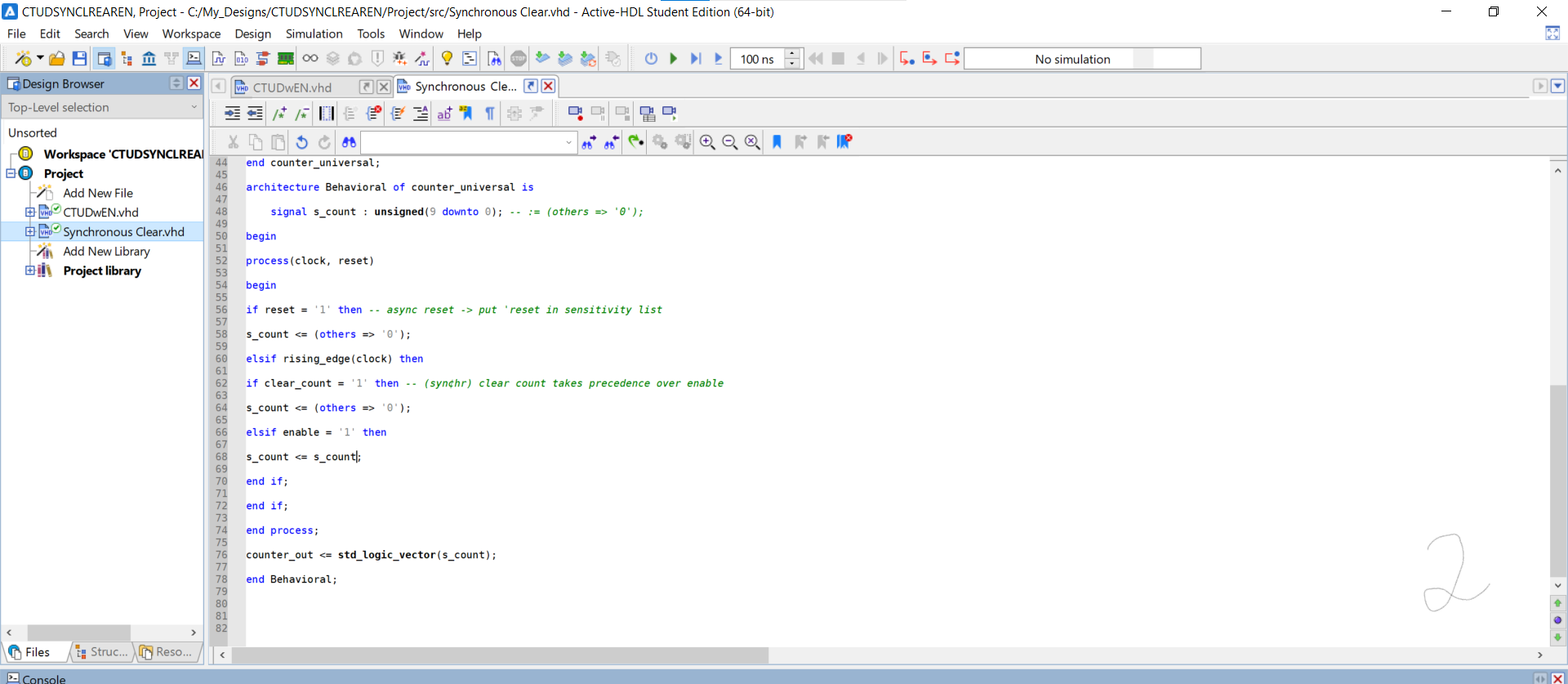Click the green memory chip icon
1568x684 pixels.
286,59
